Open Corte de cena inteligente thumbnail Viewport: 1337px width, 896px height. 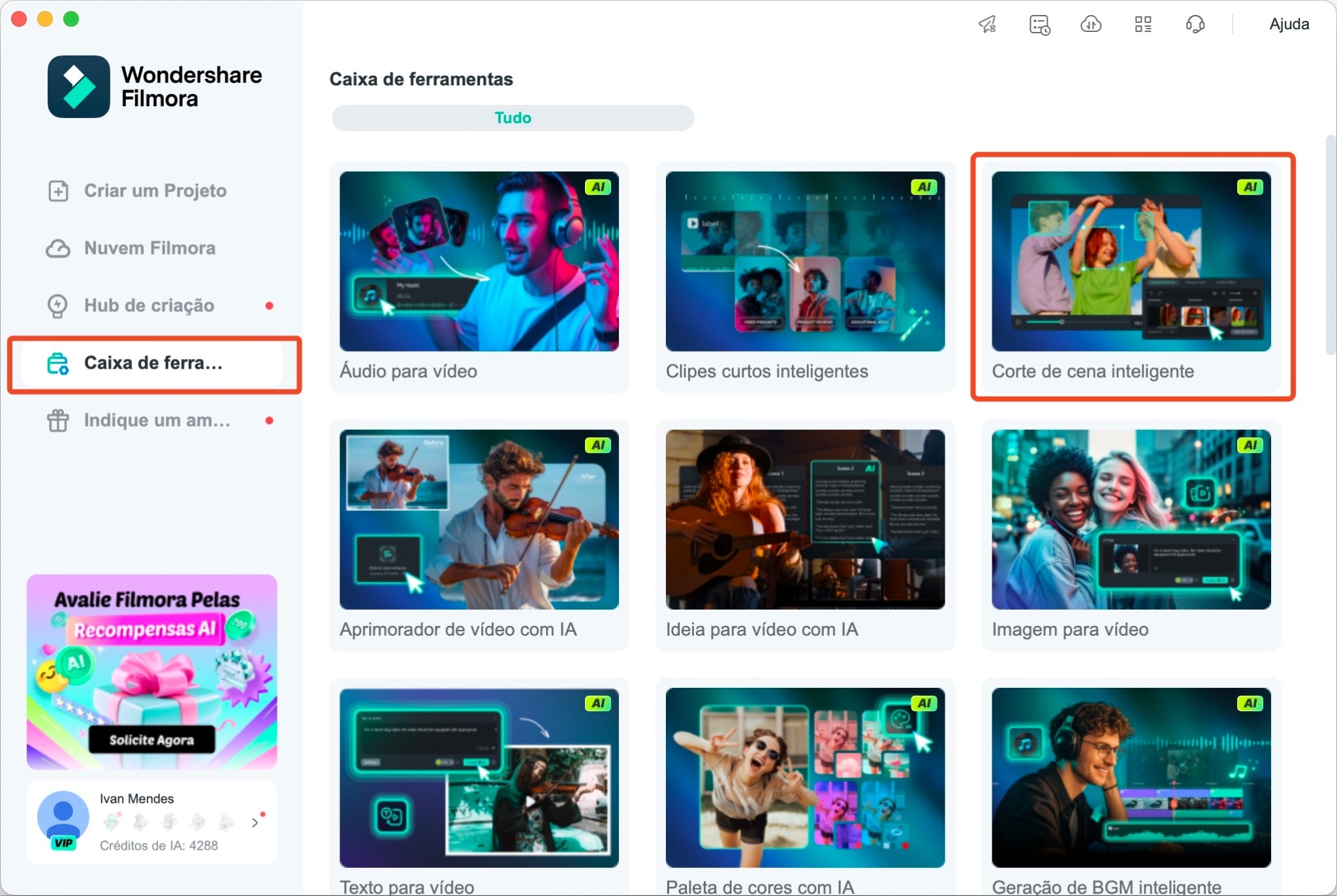[x=1131, y=261]
